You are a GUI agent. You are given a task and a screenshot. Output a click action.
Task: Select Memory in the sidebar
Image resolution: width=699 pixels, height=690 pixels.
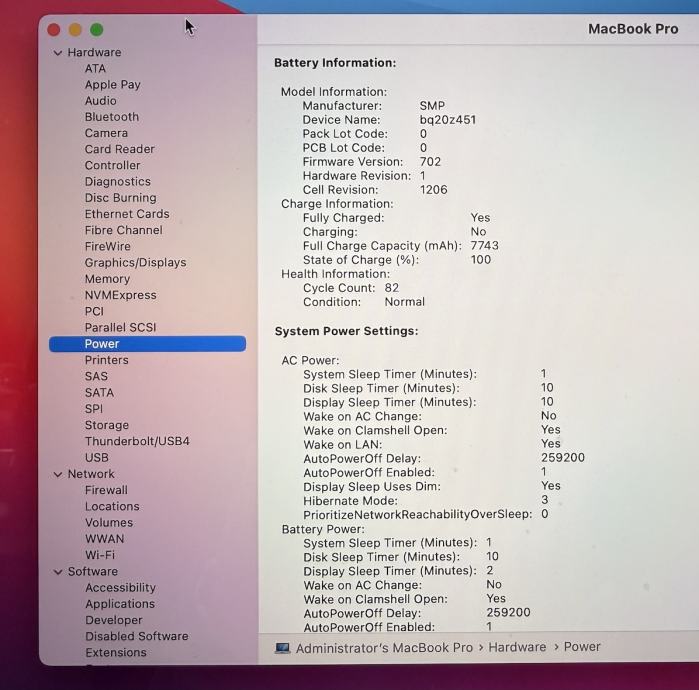tap(107, 279)
